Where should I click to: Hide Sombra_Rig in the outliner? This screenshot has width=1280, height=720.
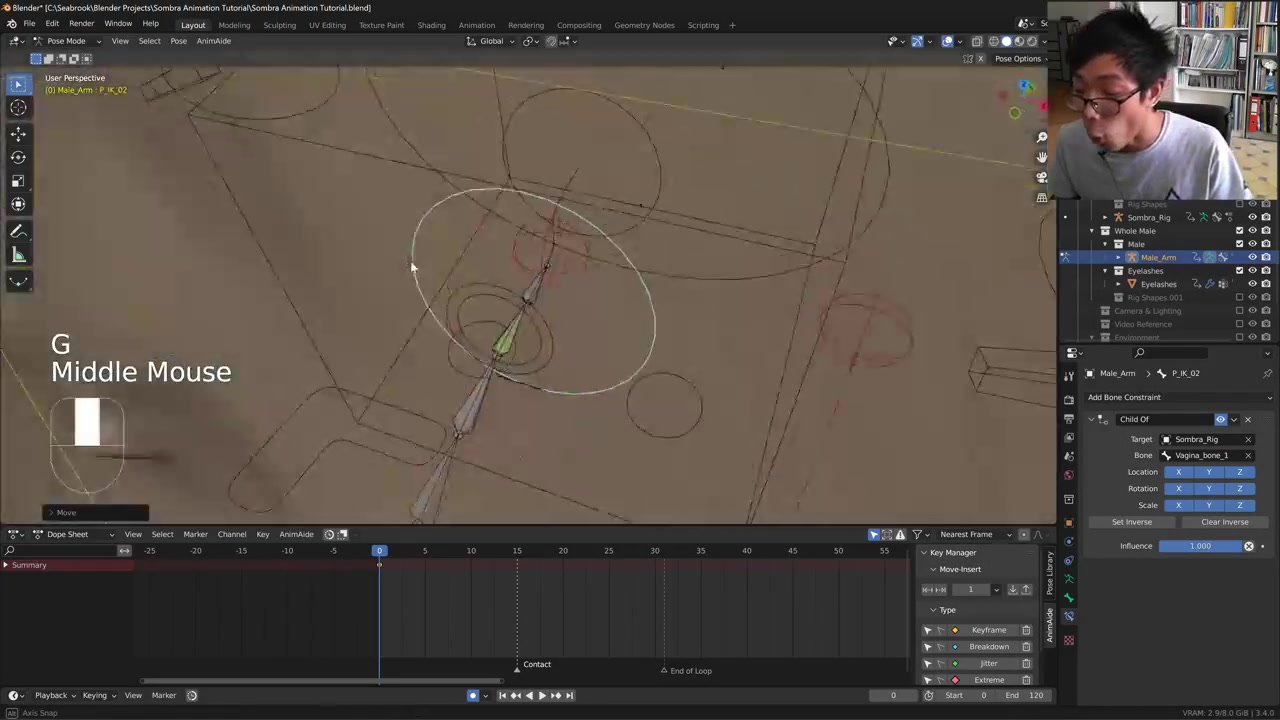click(1252, 217)
